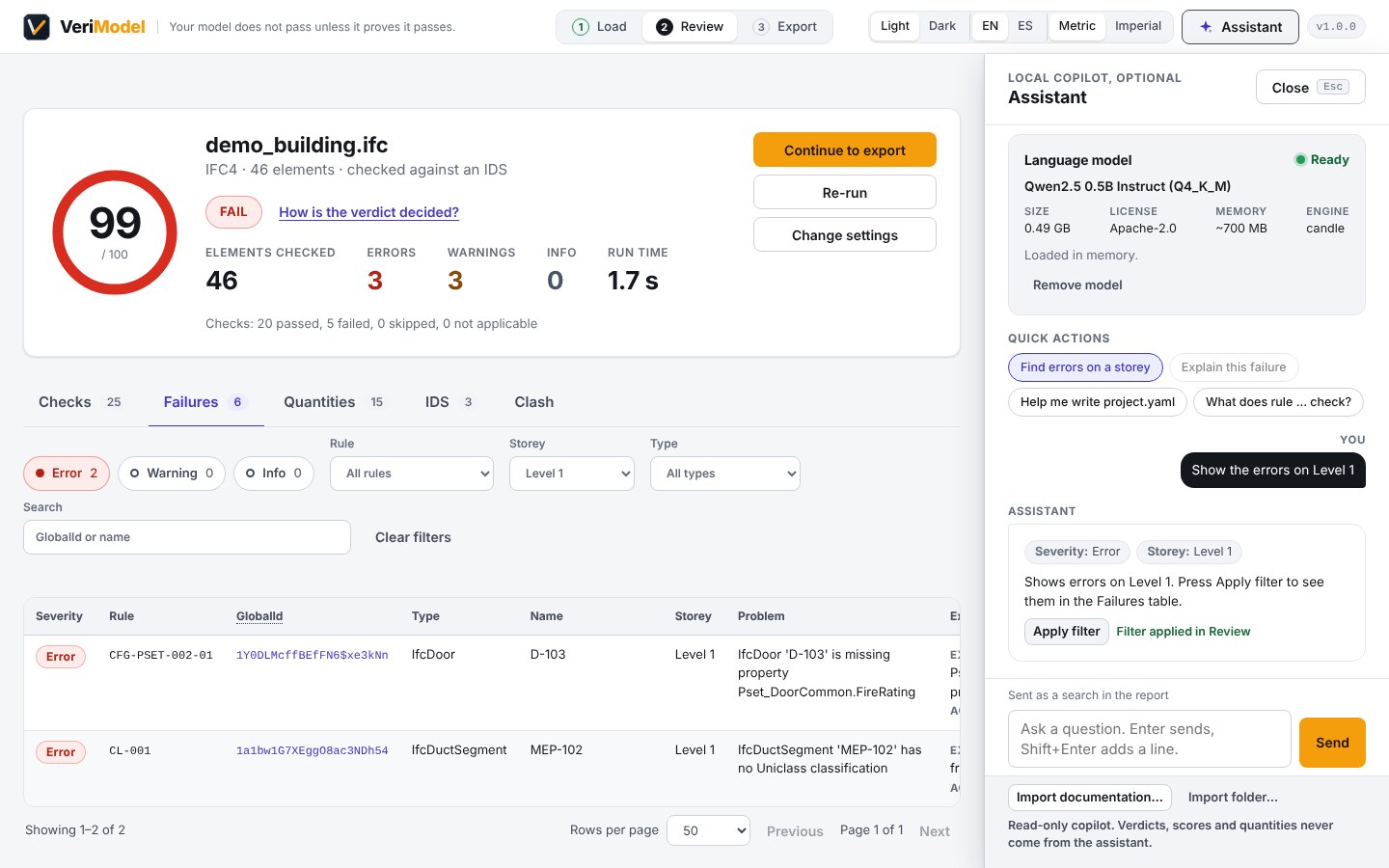Open the Quantities tab

334,402
